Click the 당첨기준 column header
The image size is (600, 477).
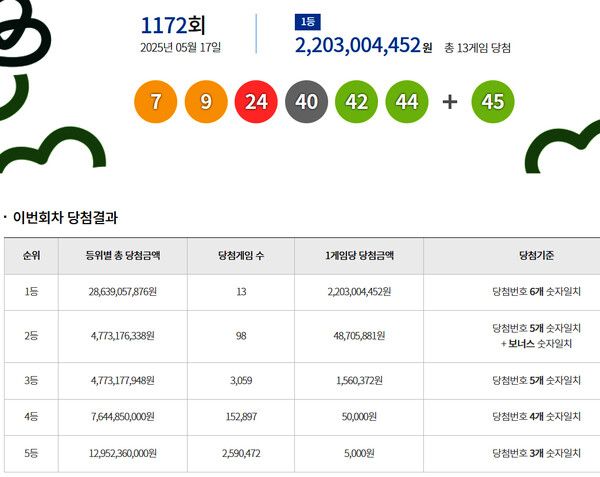click(536, 256)
